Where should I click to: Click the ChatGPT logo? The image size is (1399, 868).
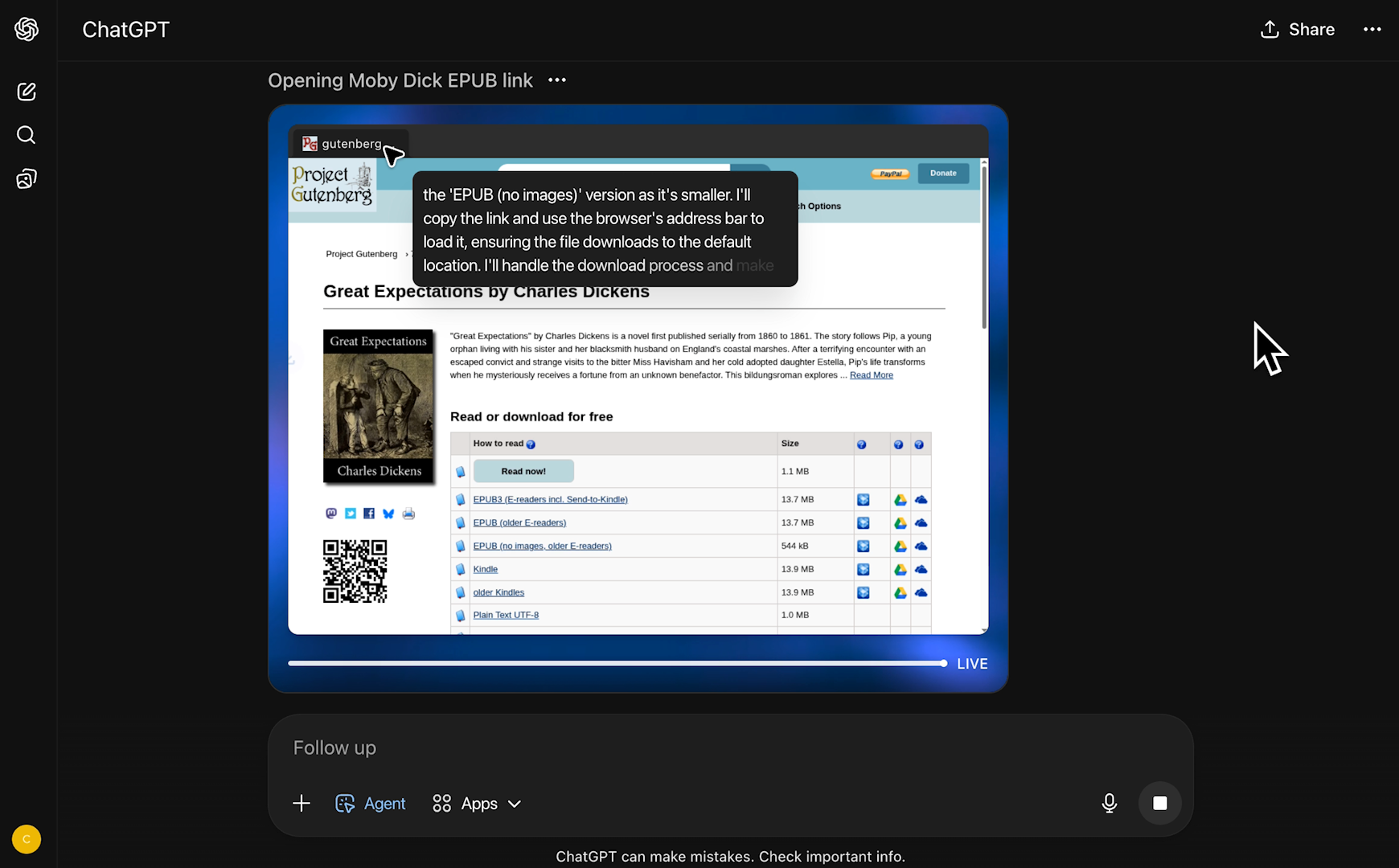[27, 29]
